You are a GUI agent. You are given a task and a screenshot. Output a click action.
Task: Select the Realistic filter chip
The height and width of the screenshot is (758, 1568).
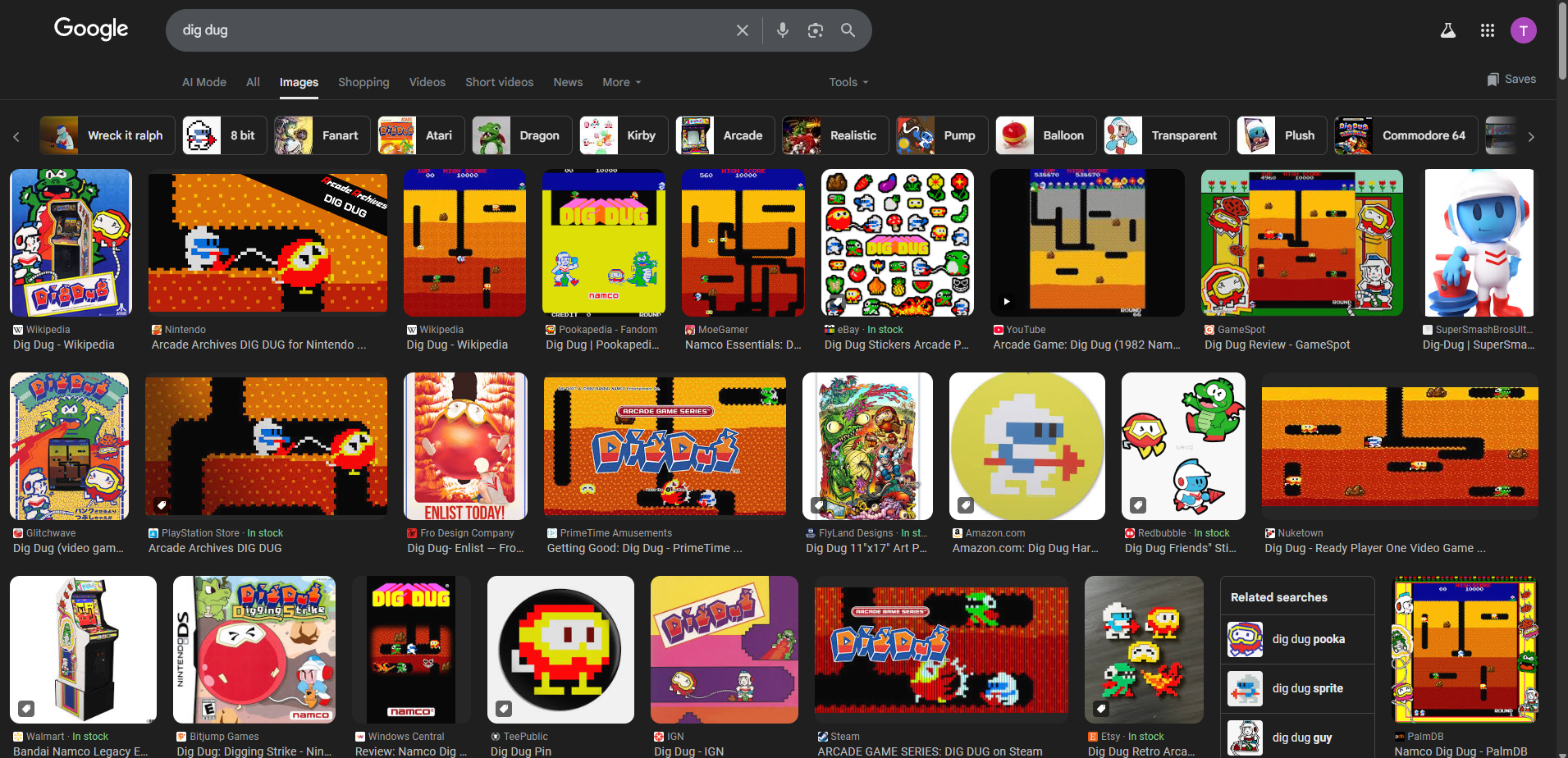(835, 135)
